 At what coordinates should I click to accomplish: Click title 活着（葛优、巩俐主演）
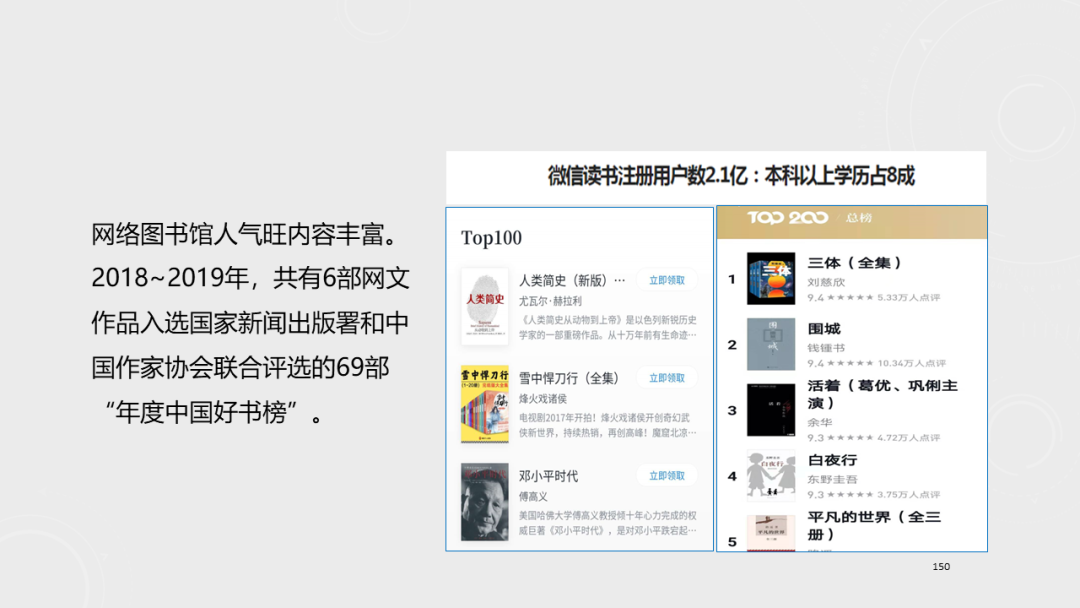[x=882, y=395]
